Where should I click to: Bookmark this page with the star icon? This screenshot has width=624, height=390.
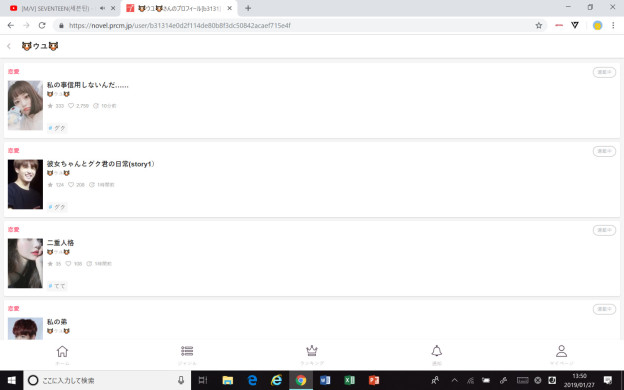[538, 25]
